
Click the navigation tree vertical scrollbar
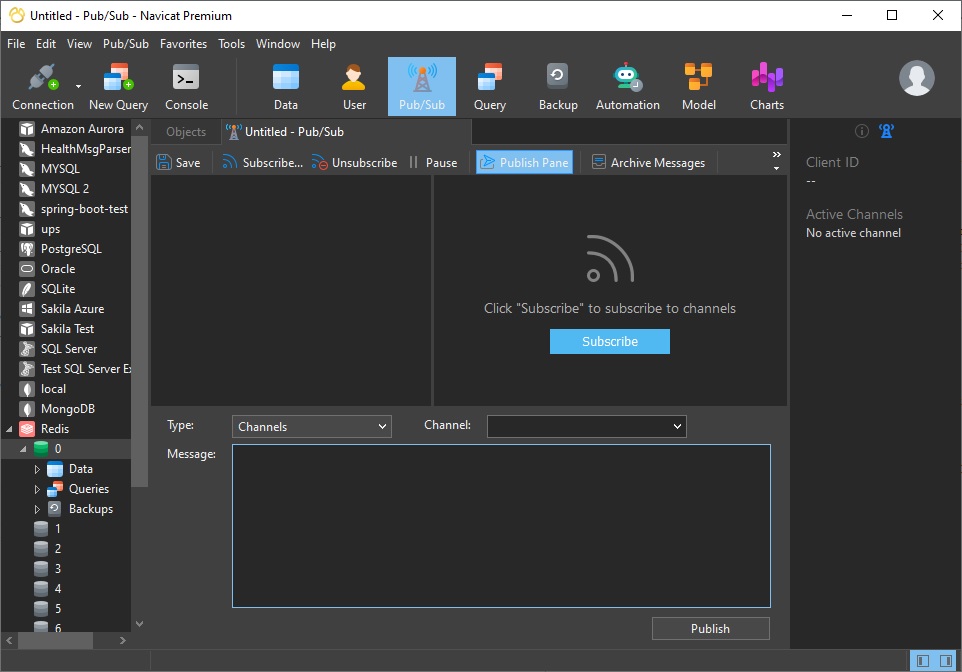pyautogui.click(x=139, y=311)
